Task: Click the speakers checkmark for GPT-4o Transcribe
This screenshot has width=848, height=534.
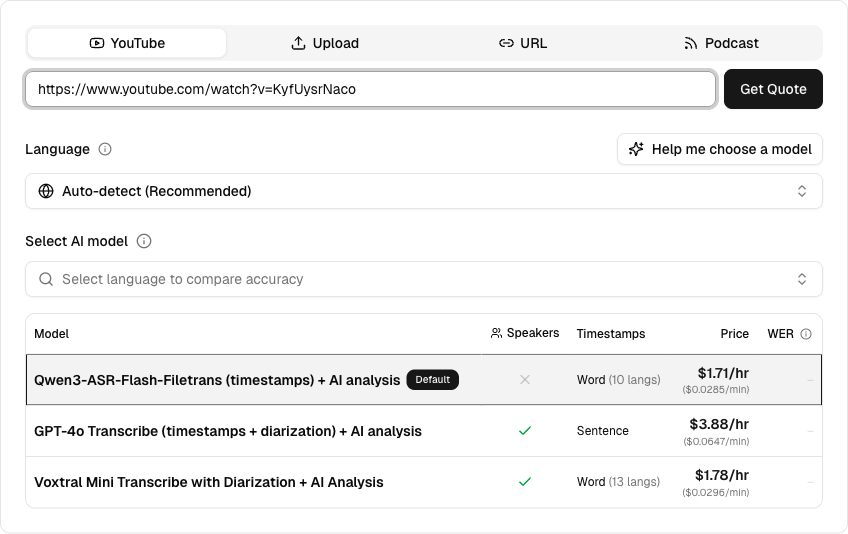Action: pos(525,431)
